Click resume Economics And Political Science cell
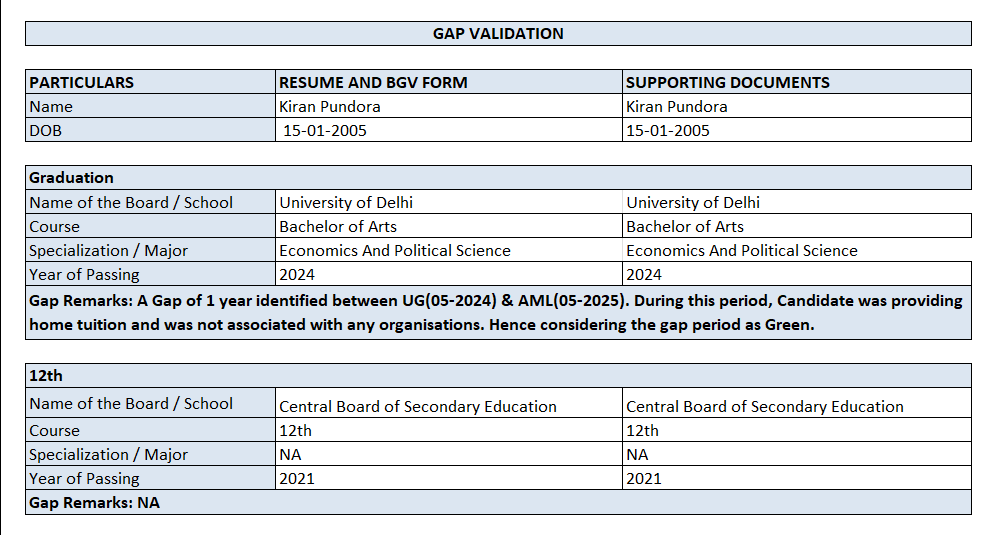 (x=395, y=250)
